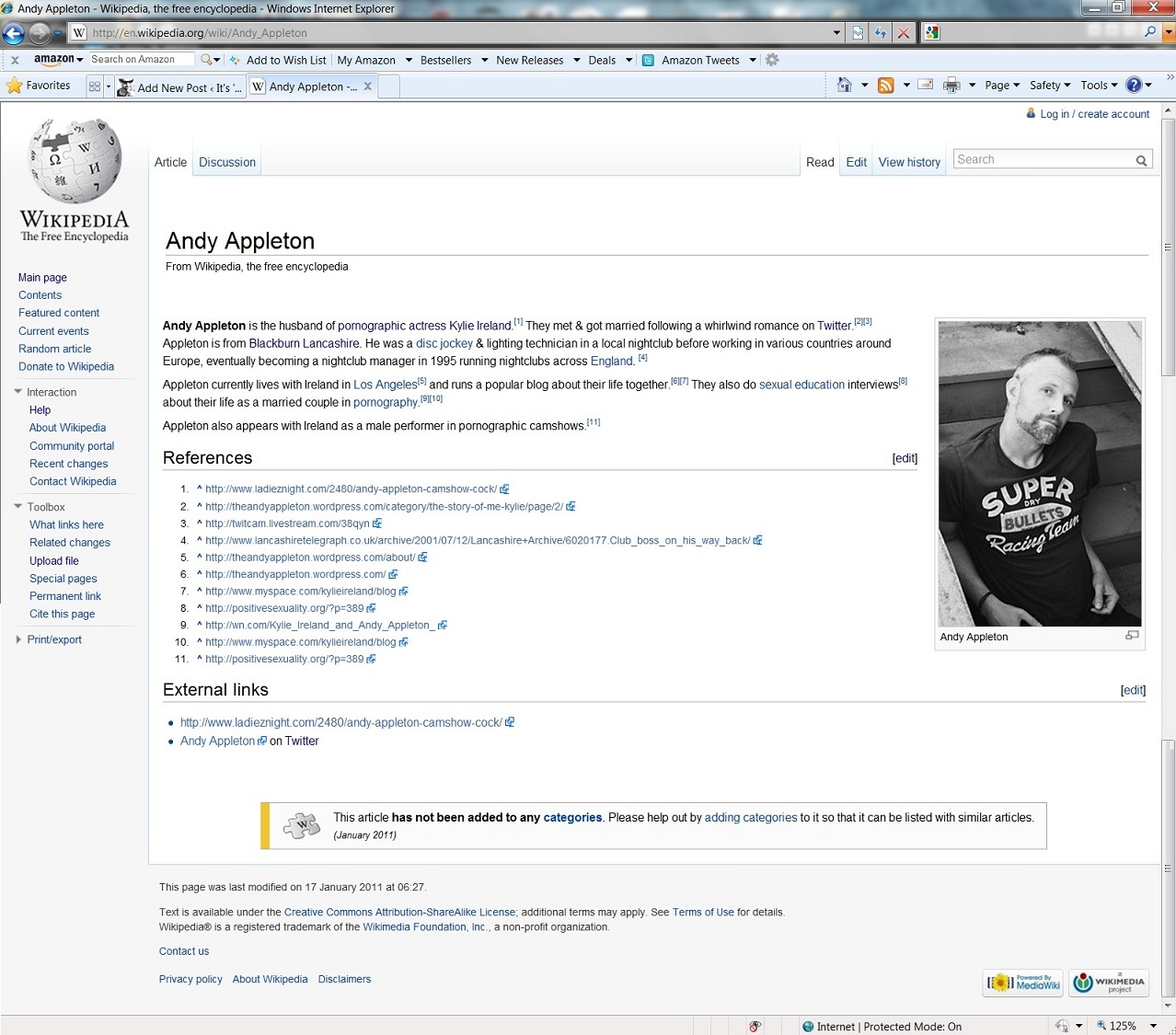The image size is (1176, 1035).
Task: Open the zoom level 125% dropdown
Action: 1153,1026
